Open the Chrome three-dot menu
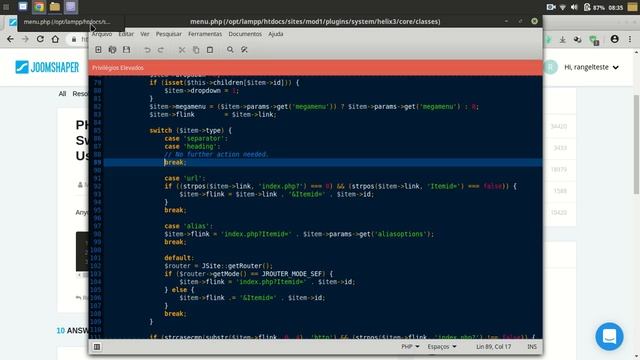The width and height of the screenshot is (640, 360). pos(630,39)
